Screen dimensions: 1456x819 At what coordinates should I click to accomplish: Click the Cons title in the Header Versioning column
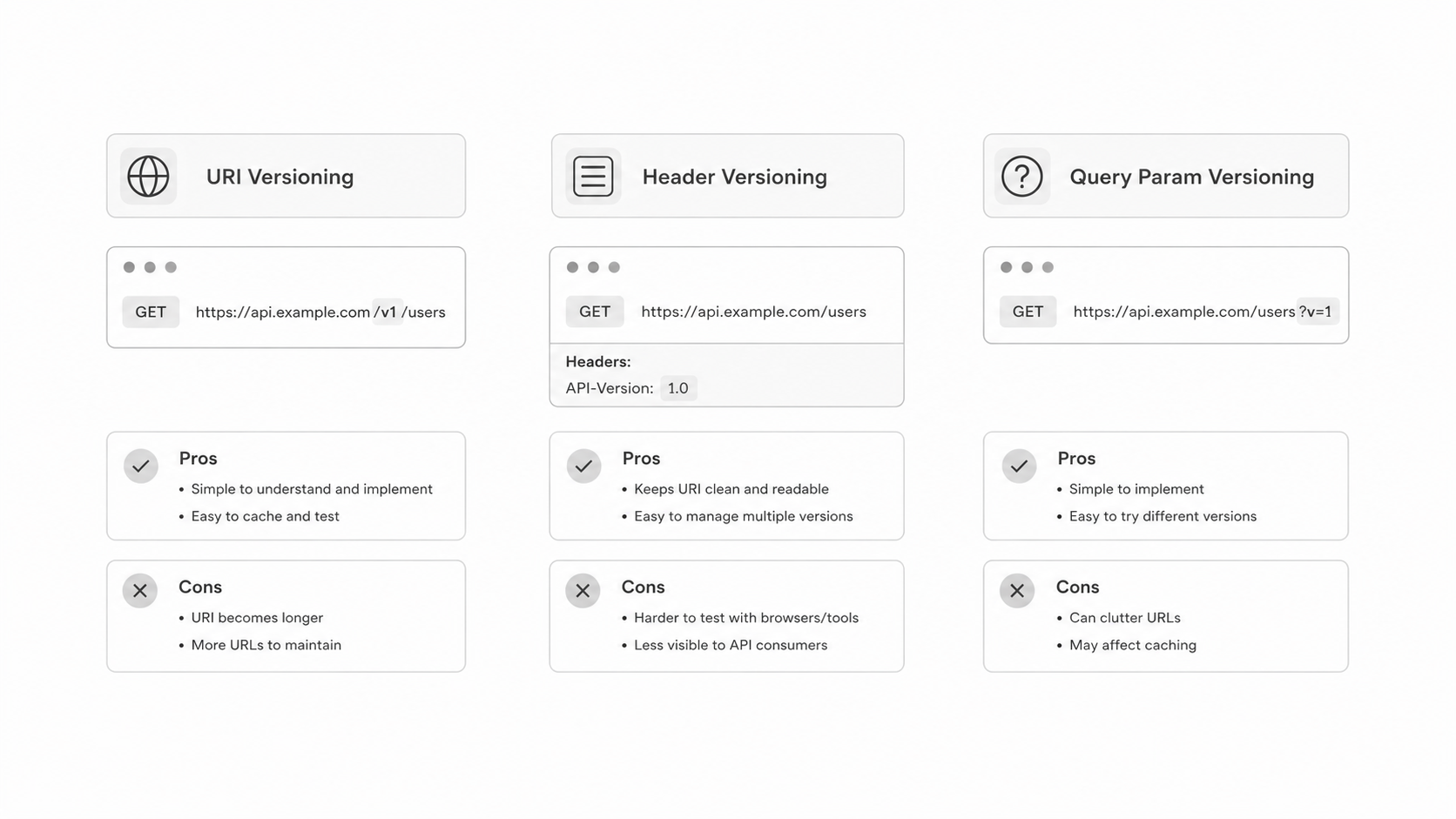[x=643, y=587]
